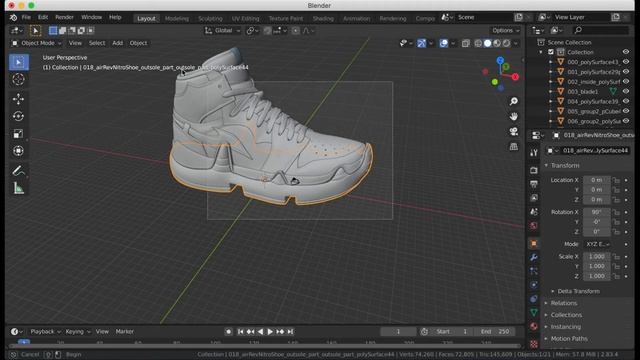Select the Cursor tool in the toolbar
The width and height of the screenshot is (640, 360).
pos(18,80)
